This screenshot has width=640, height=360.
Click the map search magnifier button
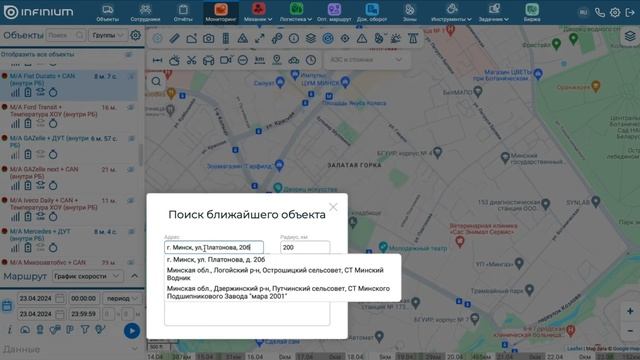[x=156, y=82]
